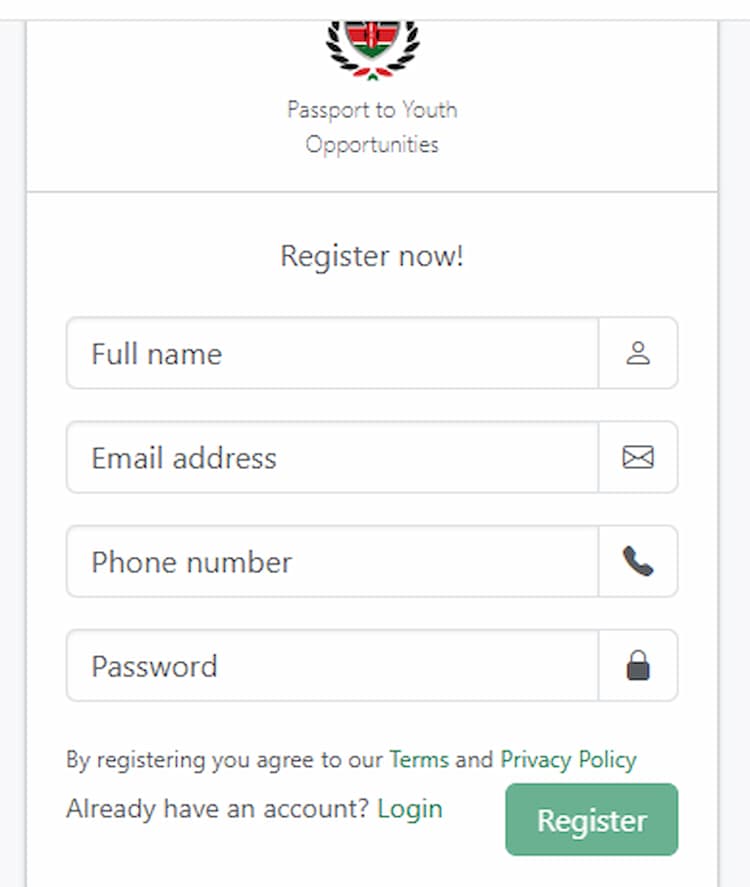Open the Privacy Policy link
The height and width of the screenshot is (887, 750).
click(x=568, y=760)
